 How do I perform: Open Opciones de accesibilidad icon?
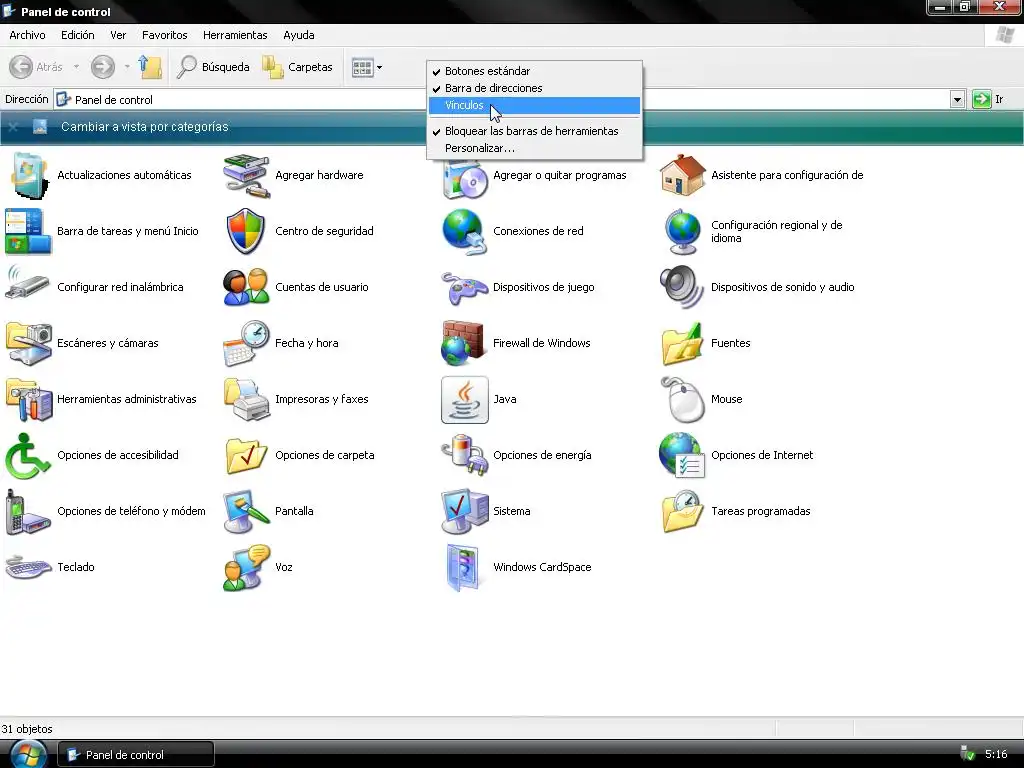(x=27, y=456)
